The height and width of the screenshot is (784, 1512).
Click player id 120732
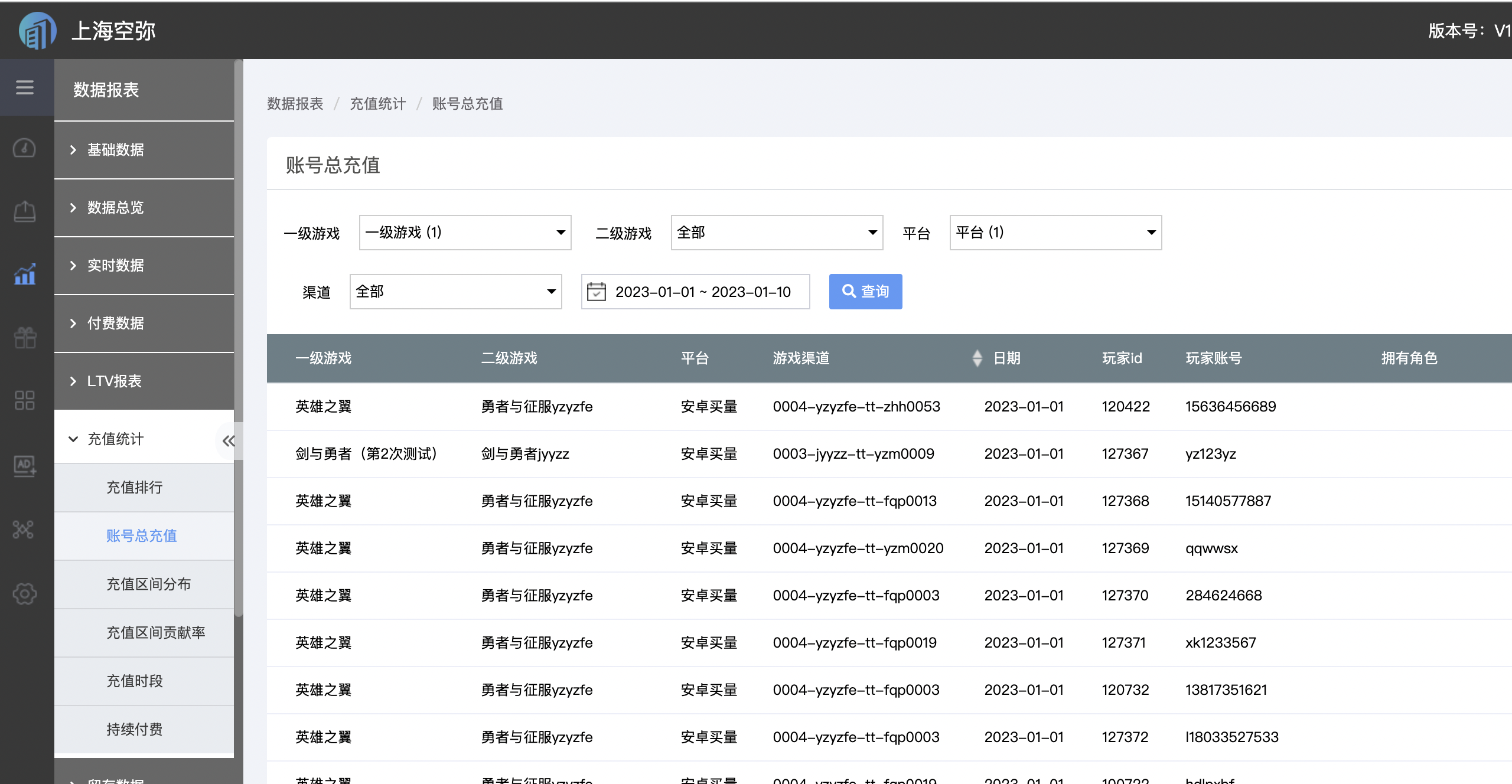point(1126,690)
